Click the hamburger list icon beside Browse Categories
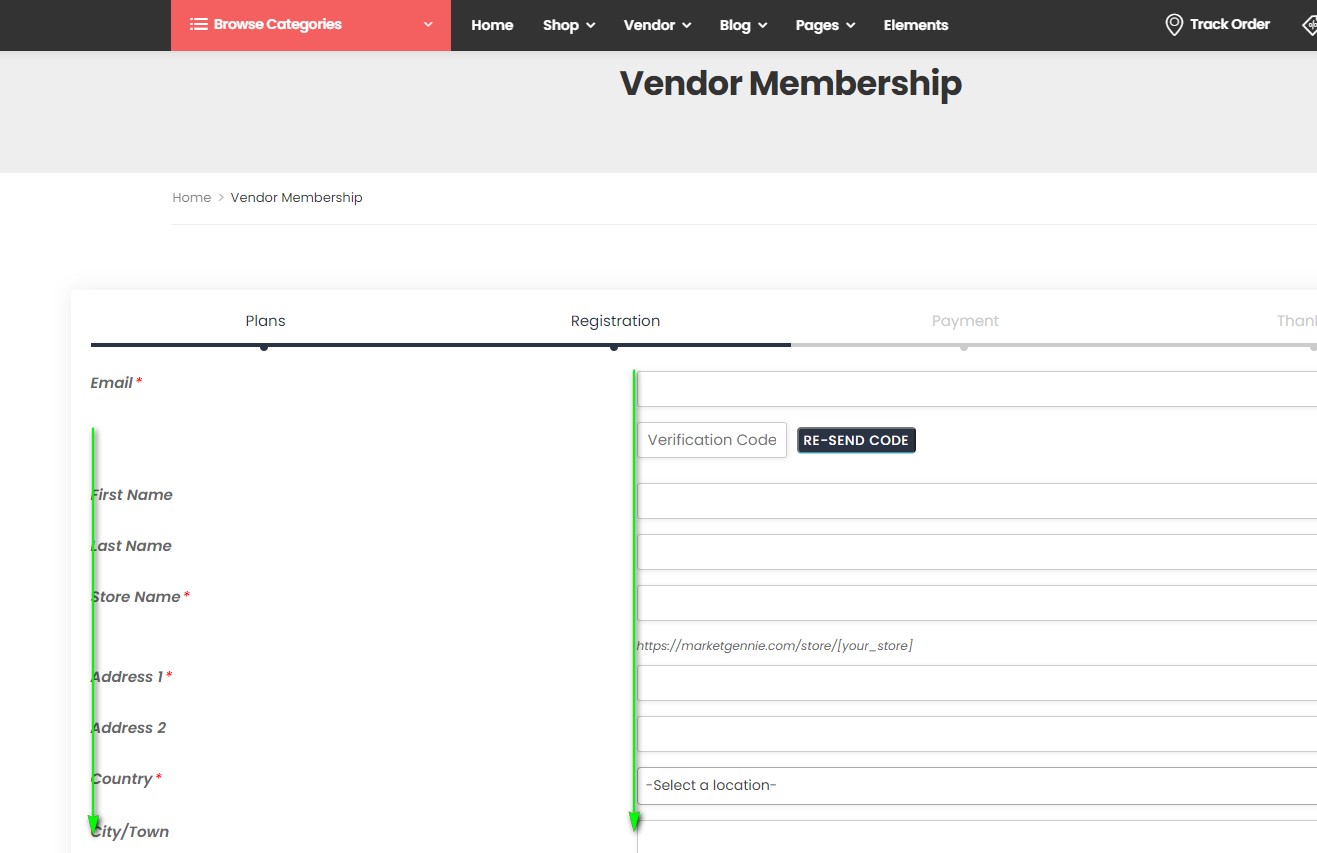Screen dimensions: 1317x853 (199, 24)
